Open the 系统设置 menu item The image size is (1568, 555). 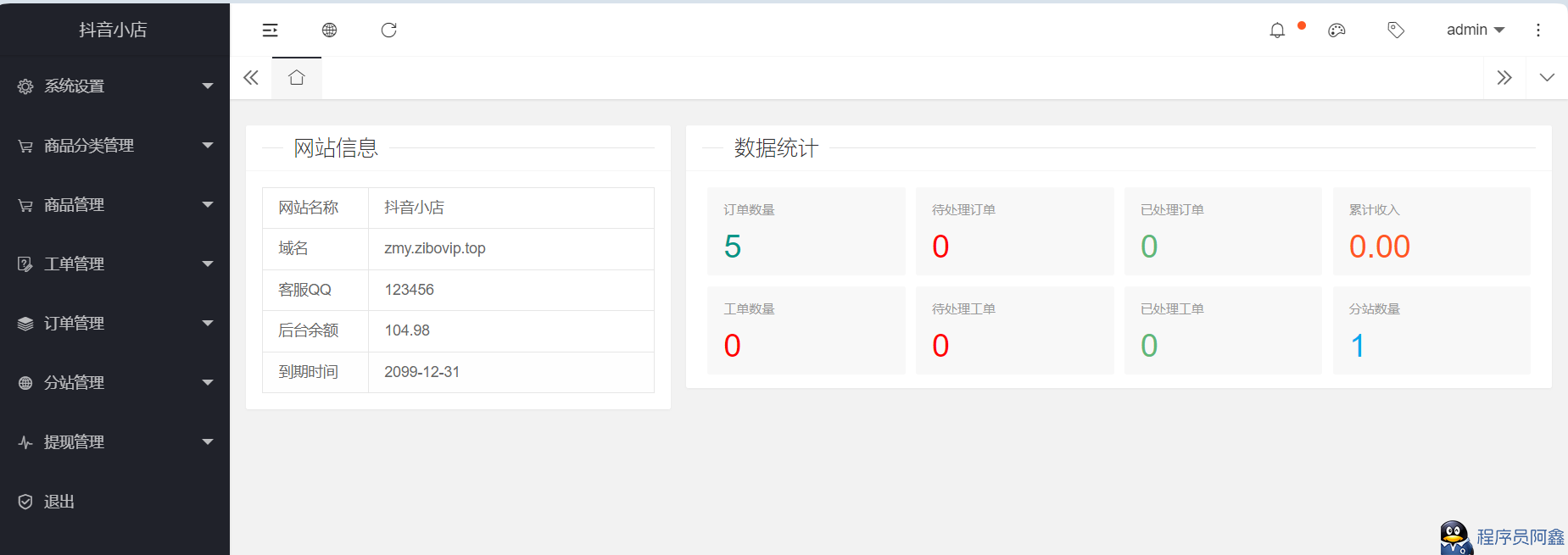(x=114, y=86)
